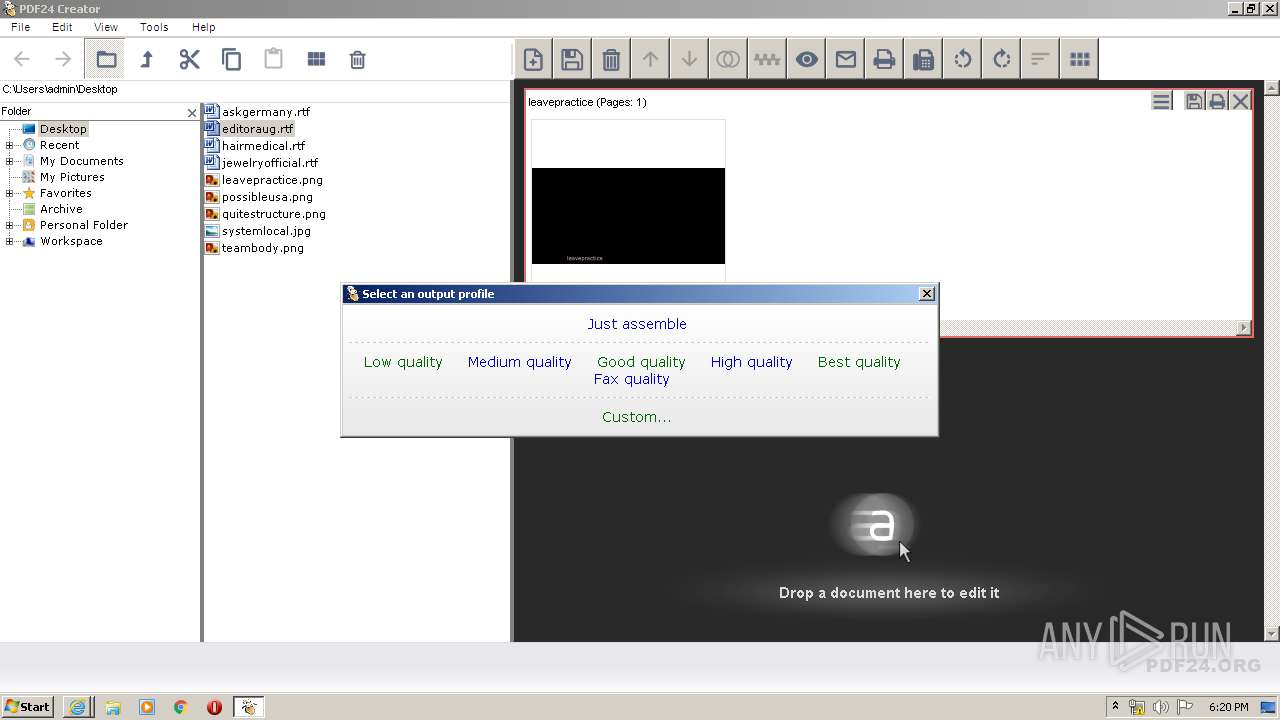
Task: Choose Low quality output profile
Action: pyautogui.click(x=403, y=362)
